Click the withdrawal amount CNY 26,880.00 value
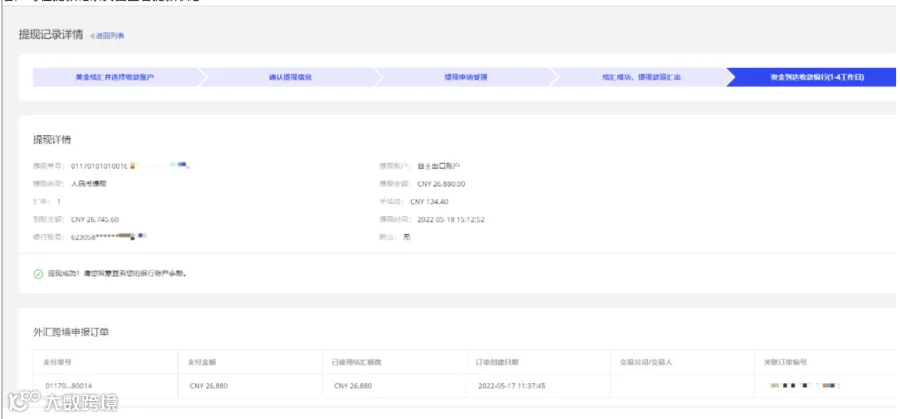Screen dimensions: 900x419 pyautogui.click(x=441, y=184)
